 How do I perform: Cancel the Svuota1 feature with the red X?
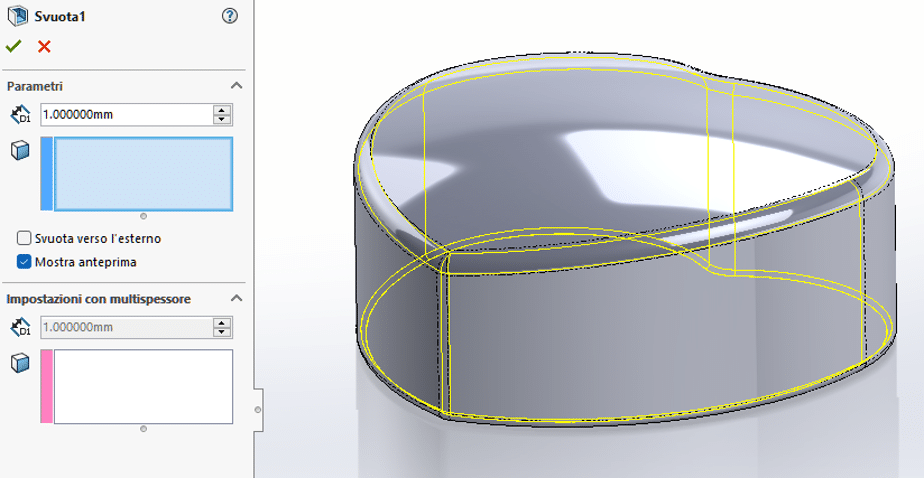click(44, 46)
